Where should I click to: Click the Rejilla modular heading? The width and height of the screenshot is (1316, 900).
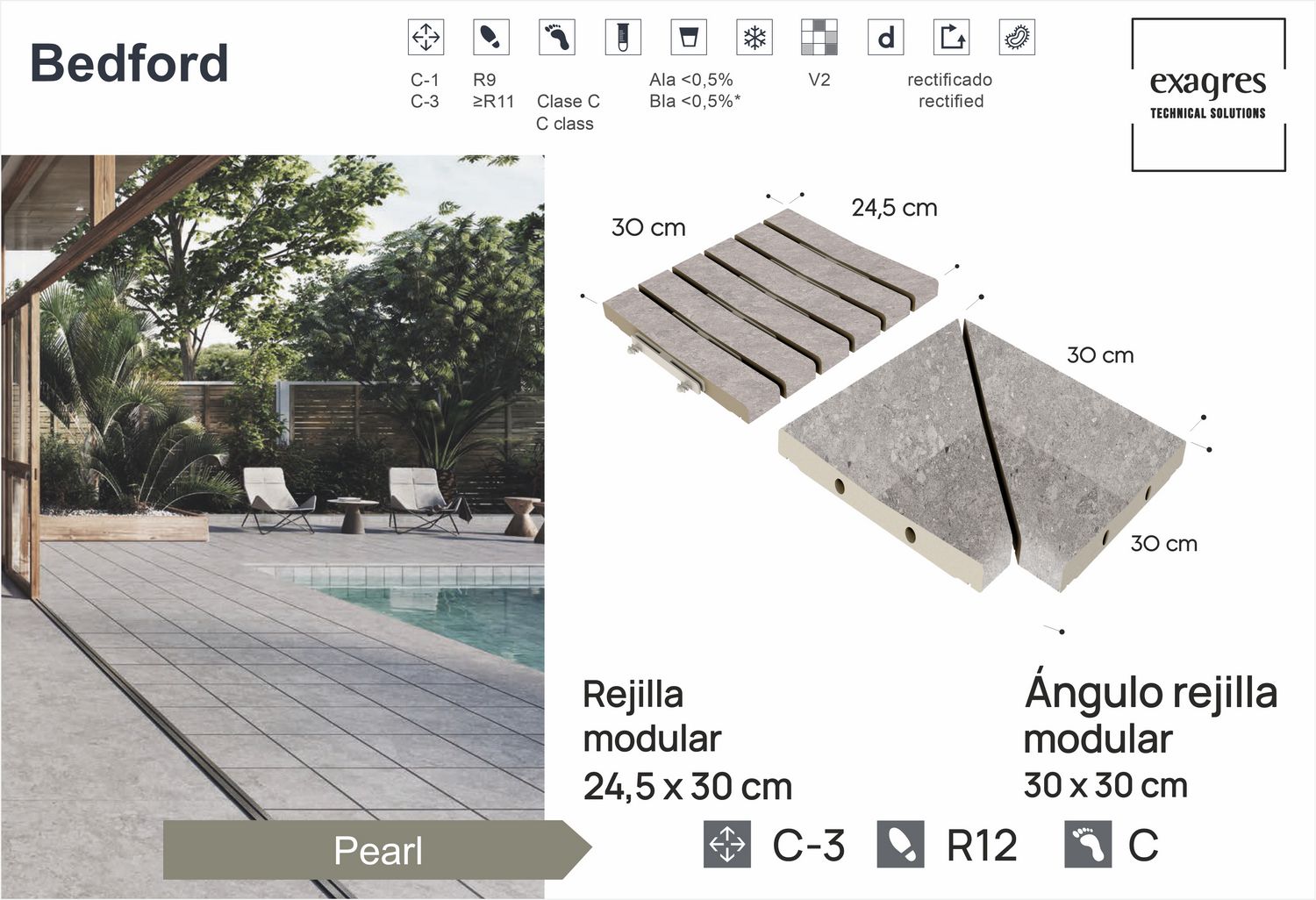(x=652, y=717)
